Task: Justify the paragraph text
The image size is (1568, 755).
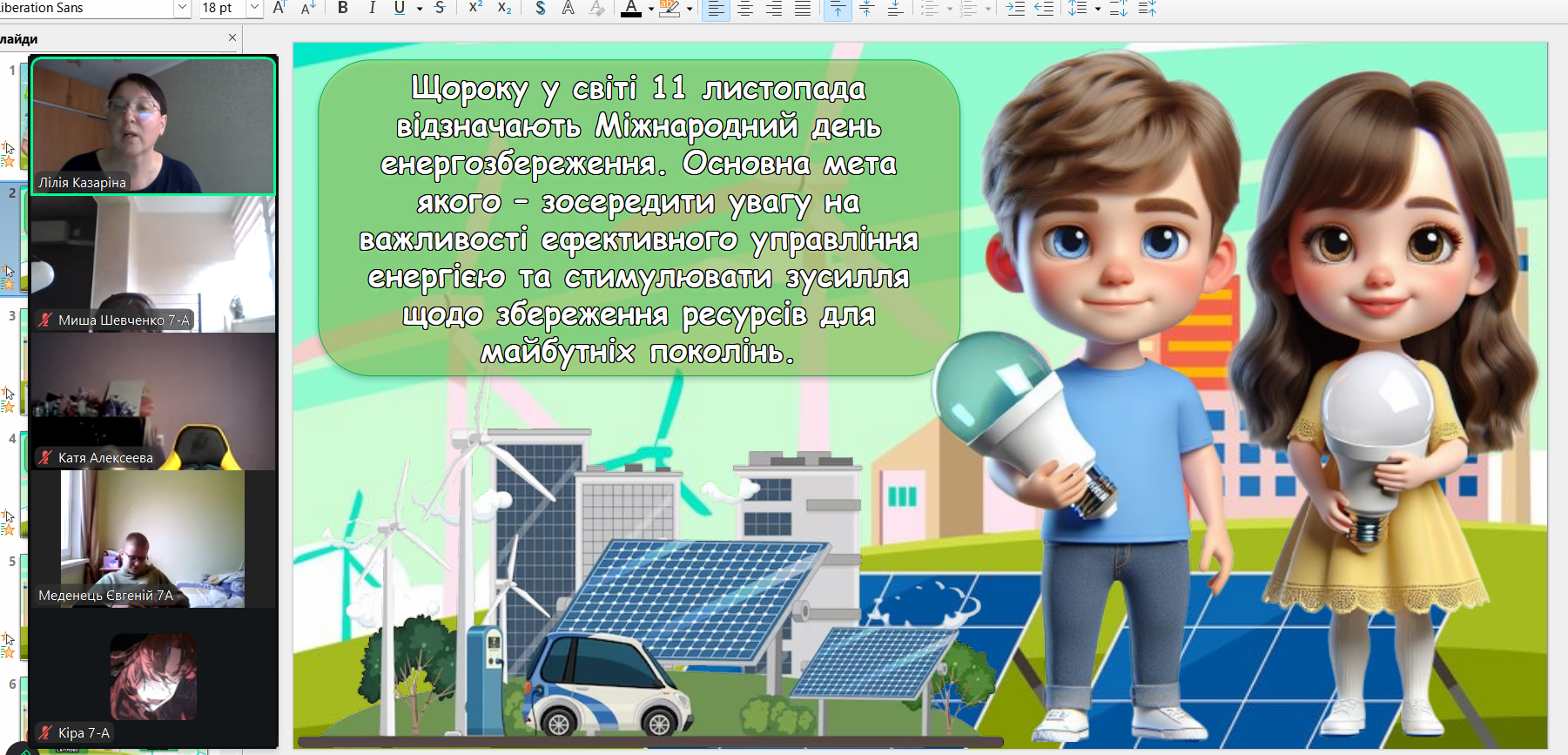Action: (x=803, y=9)
